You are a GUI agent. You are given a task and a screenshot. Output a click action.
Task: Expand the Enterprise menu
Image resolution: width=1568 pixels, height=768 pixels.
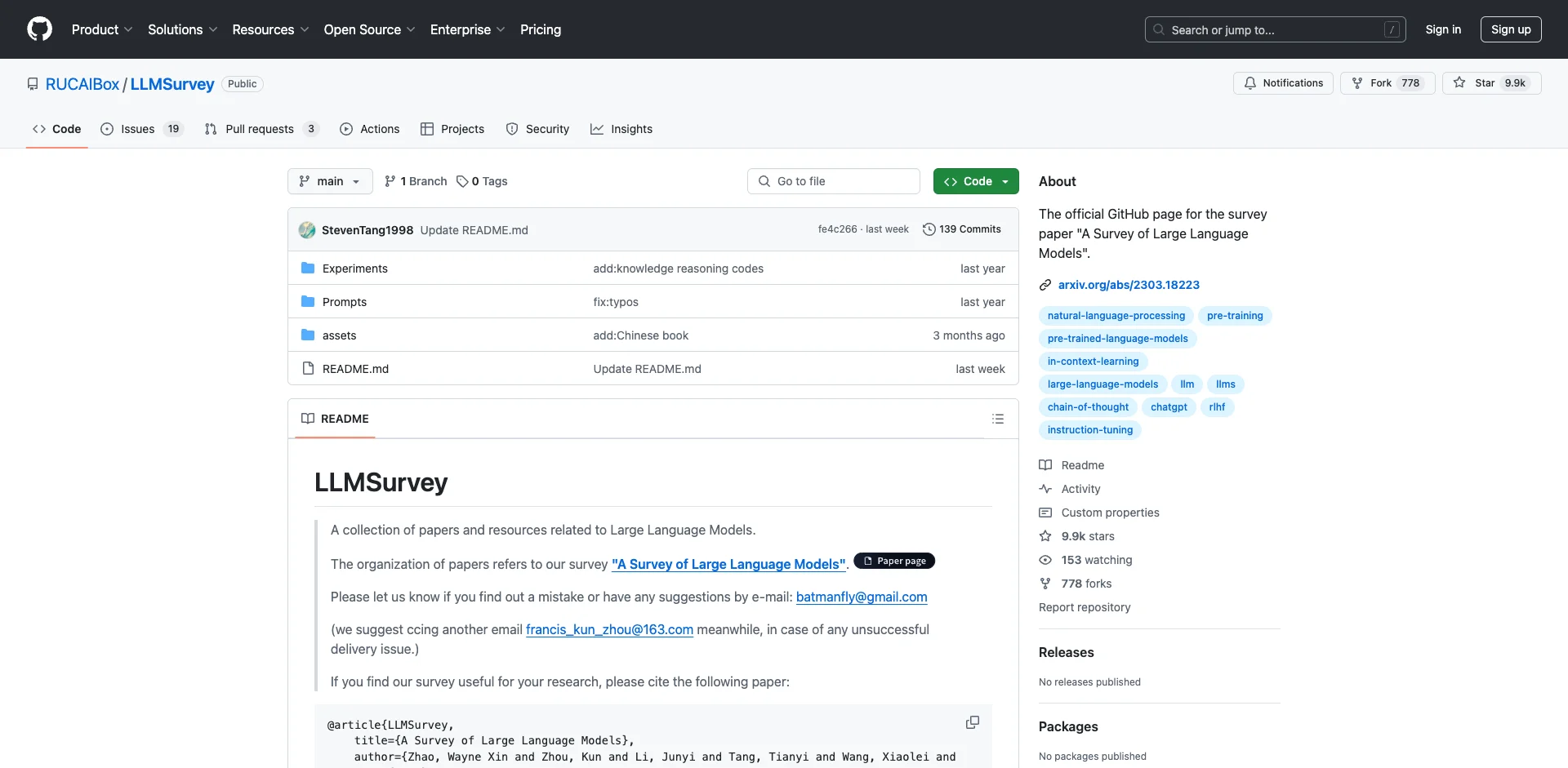(468, 29)
